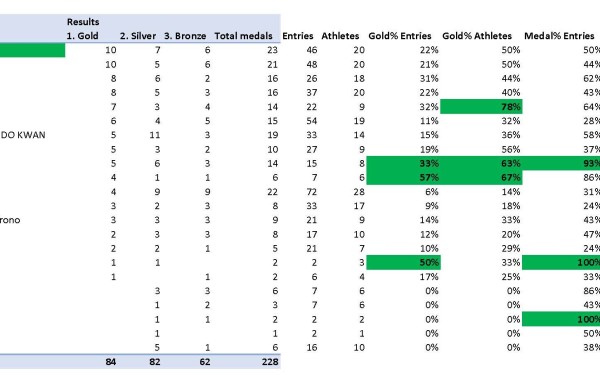Select the DO KWAN row label
The height and width of the screenshot is (375, 600).
point(23,135)
